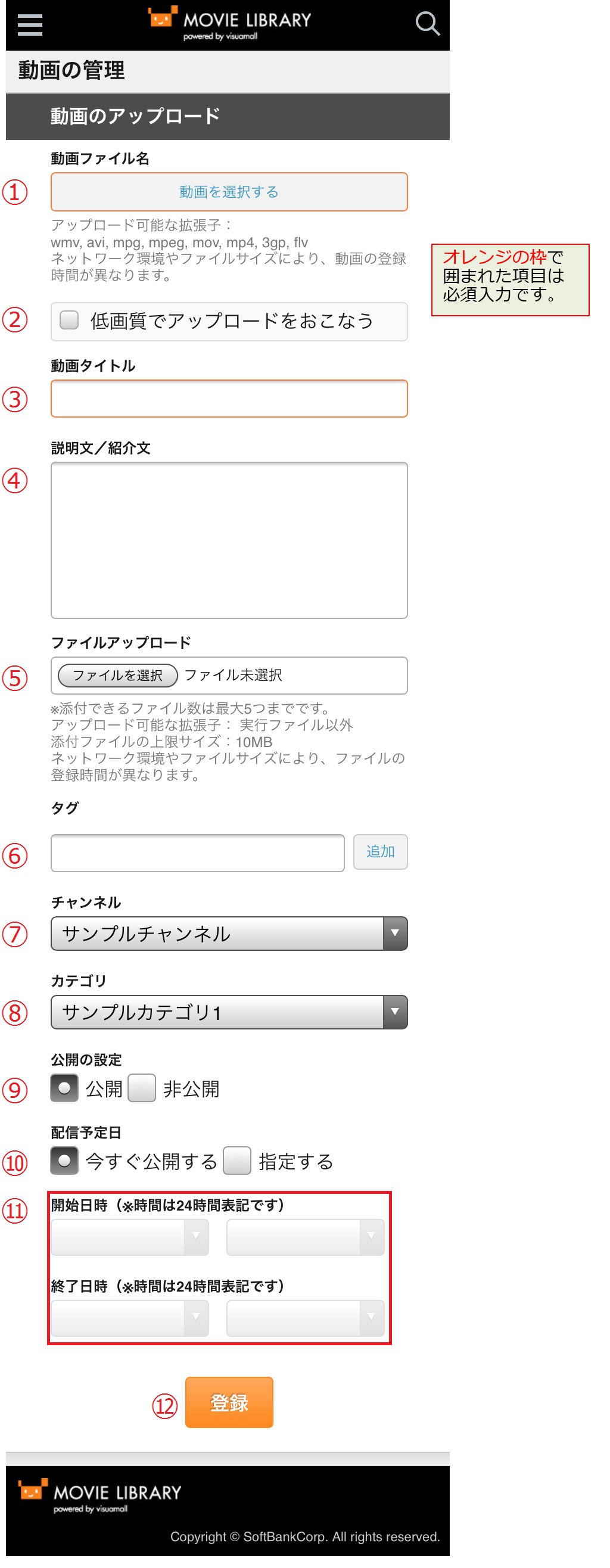Click the search magnifier icon
This screenshot has width=610, height=1568.
click(427, 24)
